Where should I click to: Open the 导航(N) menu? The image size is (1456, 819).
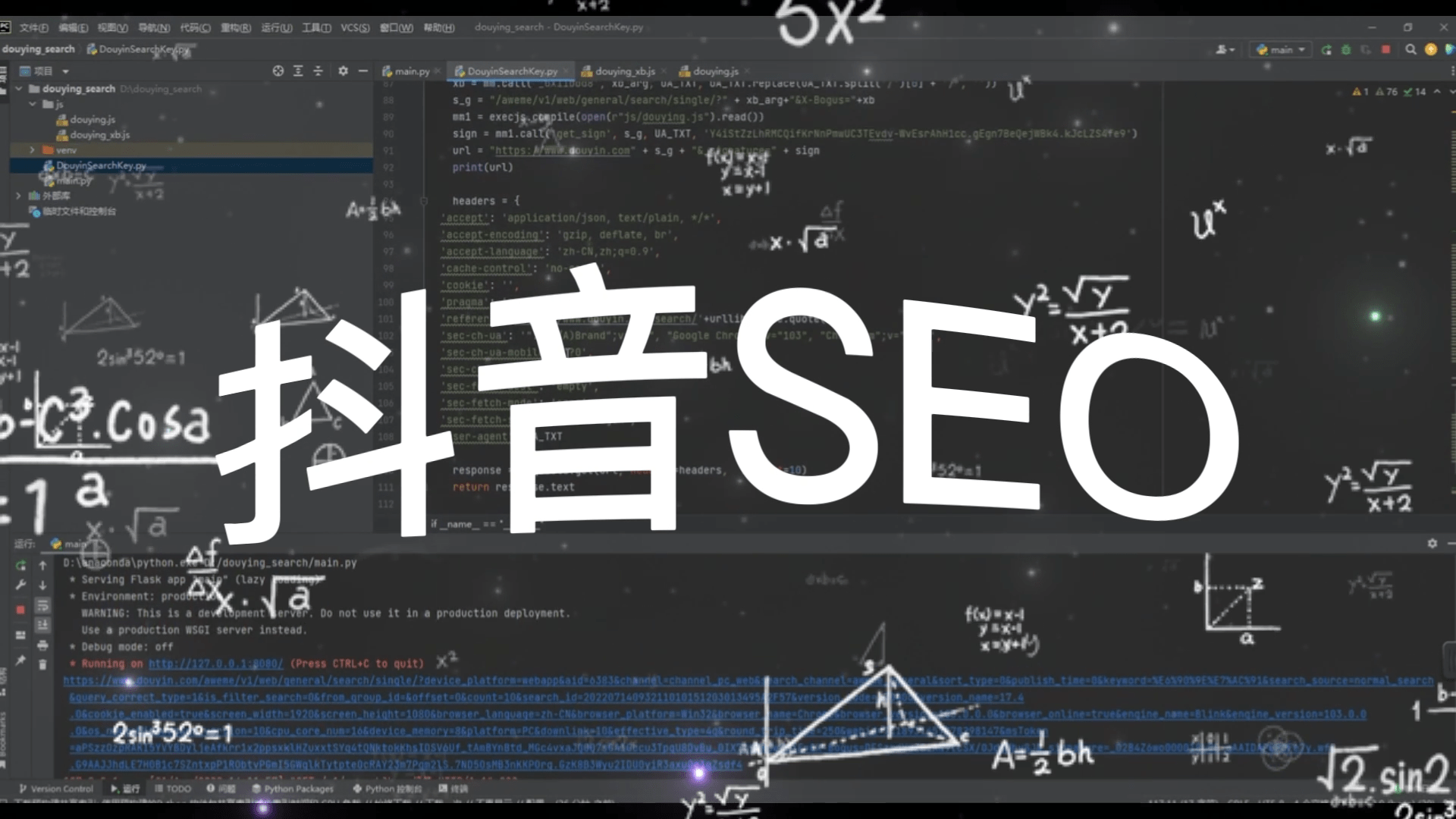[154, 27]
